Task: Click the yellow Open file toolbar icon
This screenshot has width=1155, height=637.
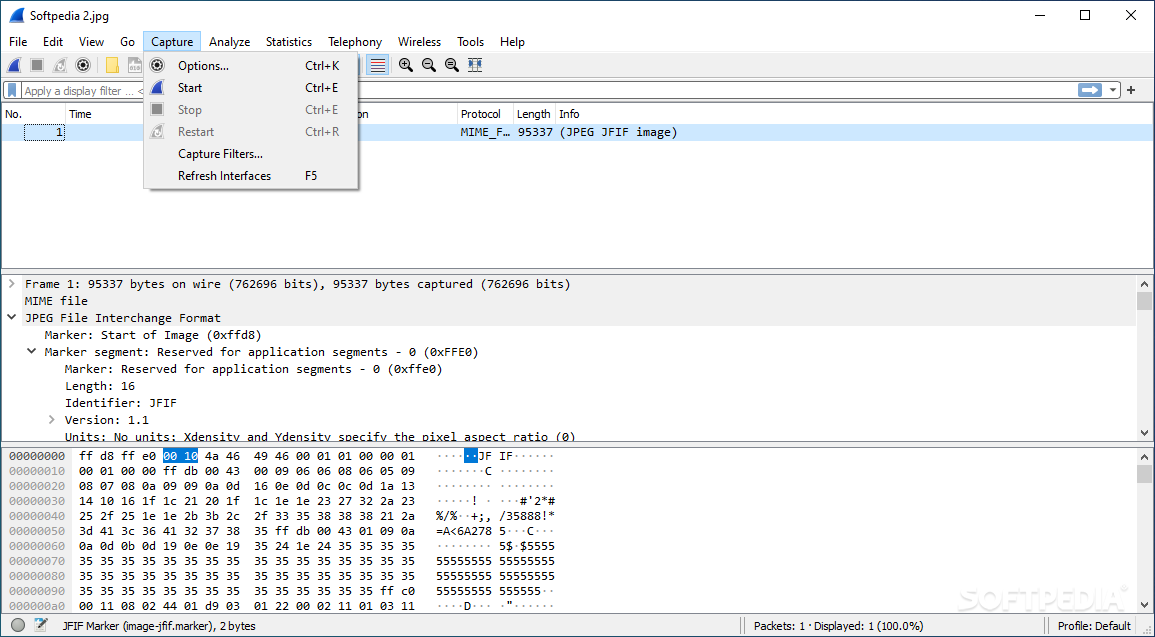Action: click(112, 66)
